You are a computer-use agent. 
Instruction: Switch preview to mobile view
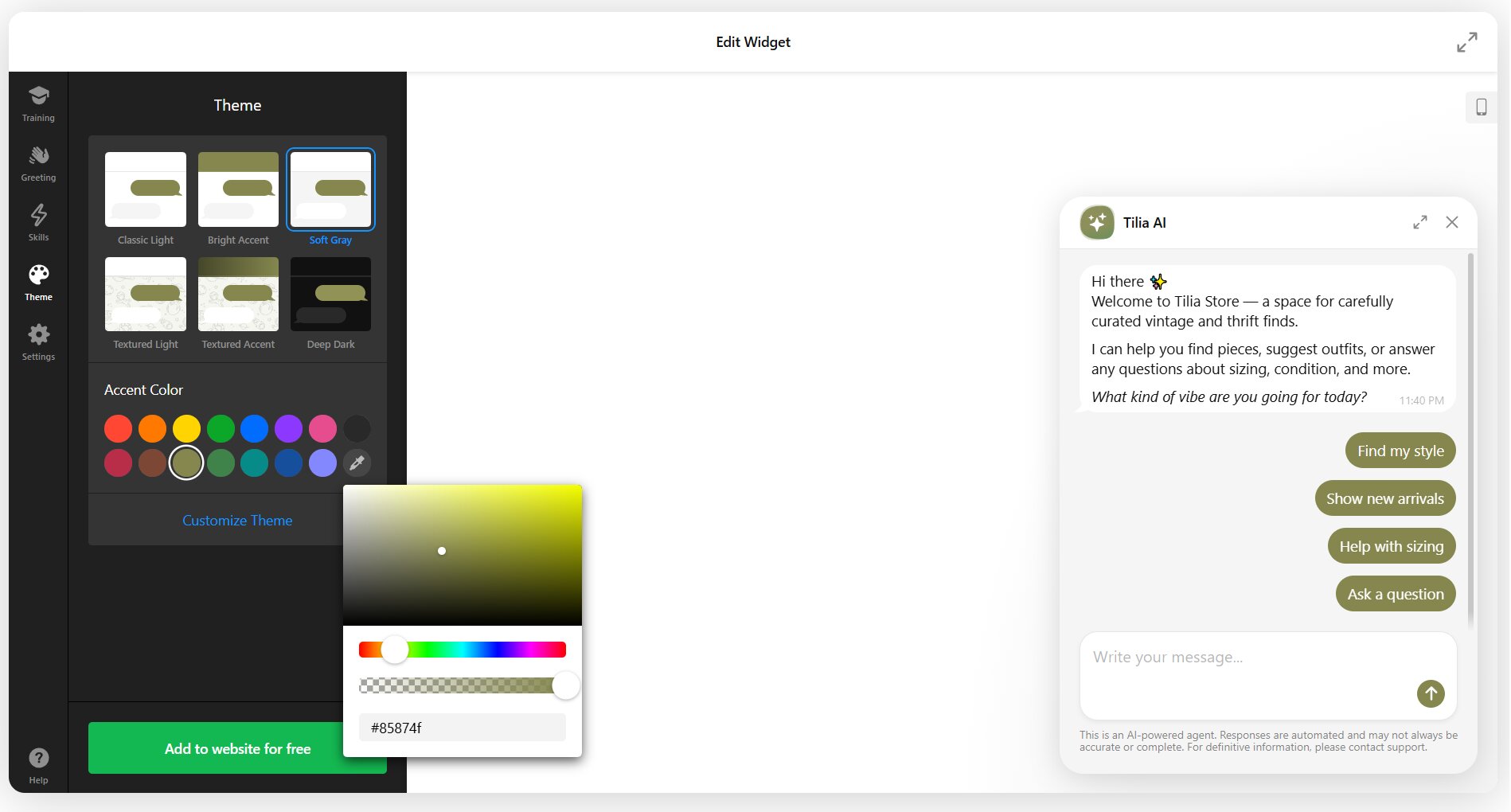tap(1482, 107)
